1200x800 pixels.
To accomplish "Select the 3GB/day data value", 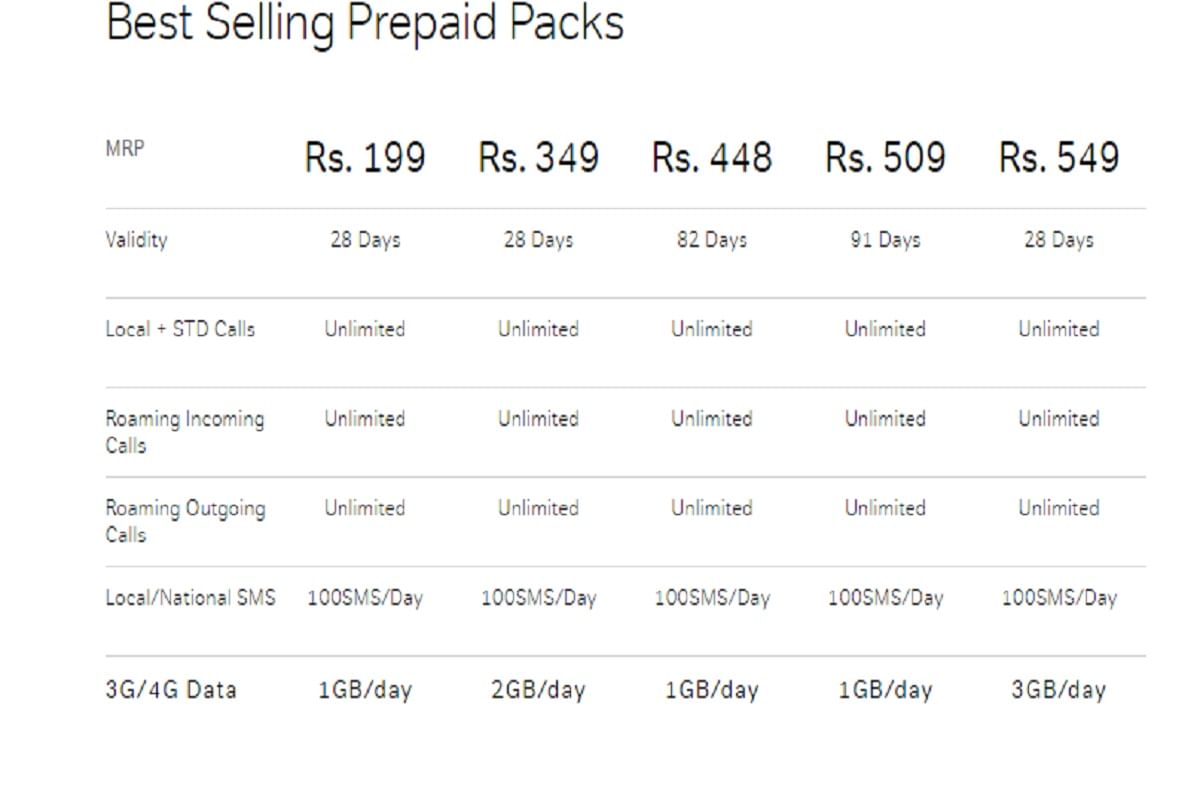I will [x=1059, y=690].
